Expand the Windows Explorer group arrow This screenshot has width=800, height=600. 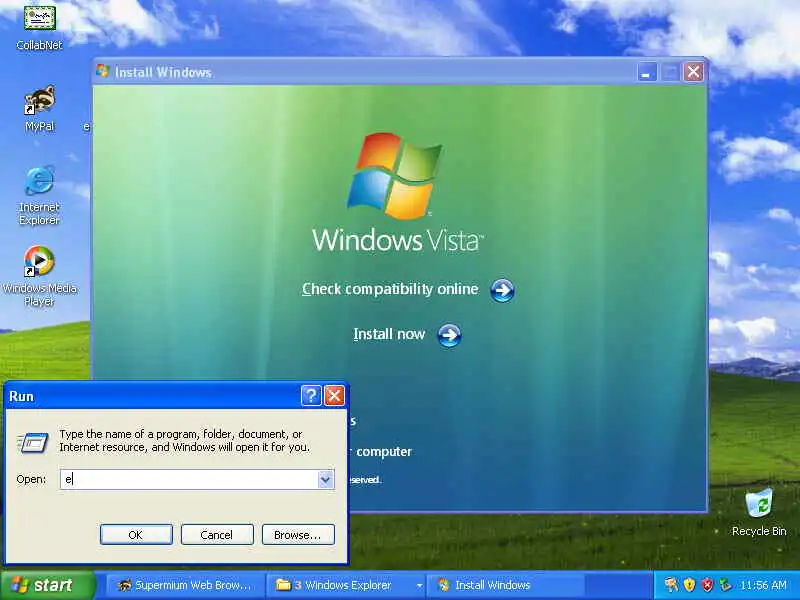419,586
